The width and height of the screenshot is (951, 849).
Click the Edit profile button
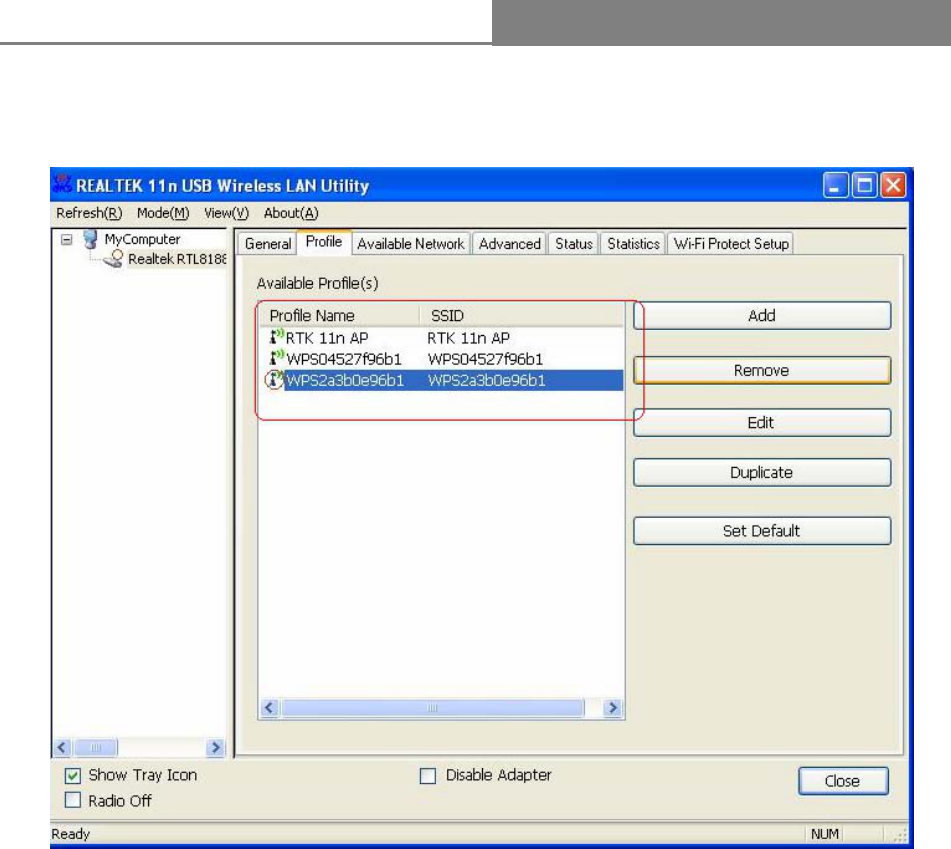coord(762,422)
